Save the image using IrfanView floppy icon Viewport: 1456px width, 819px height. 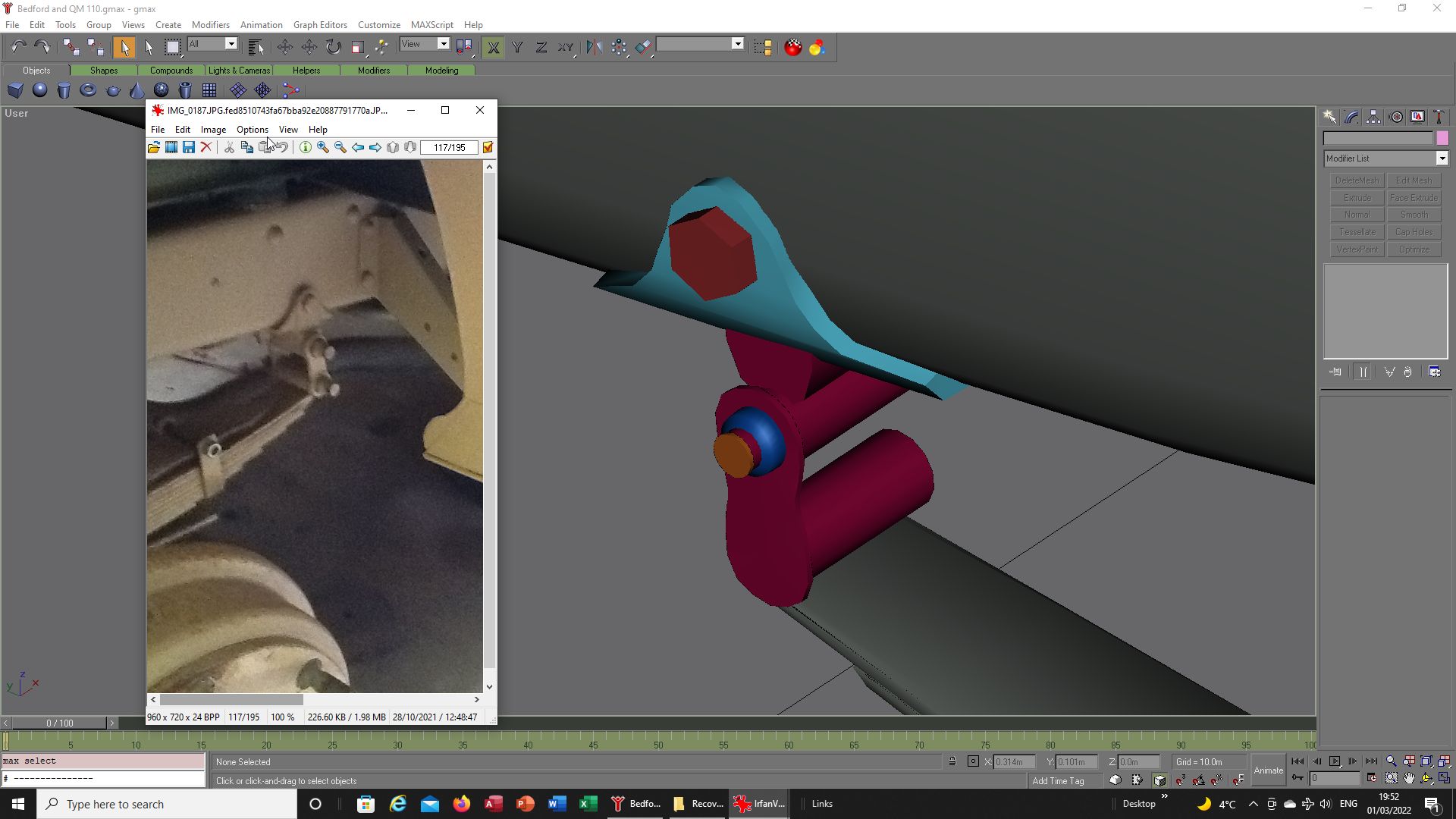pos(189,147)
